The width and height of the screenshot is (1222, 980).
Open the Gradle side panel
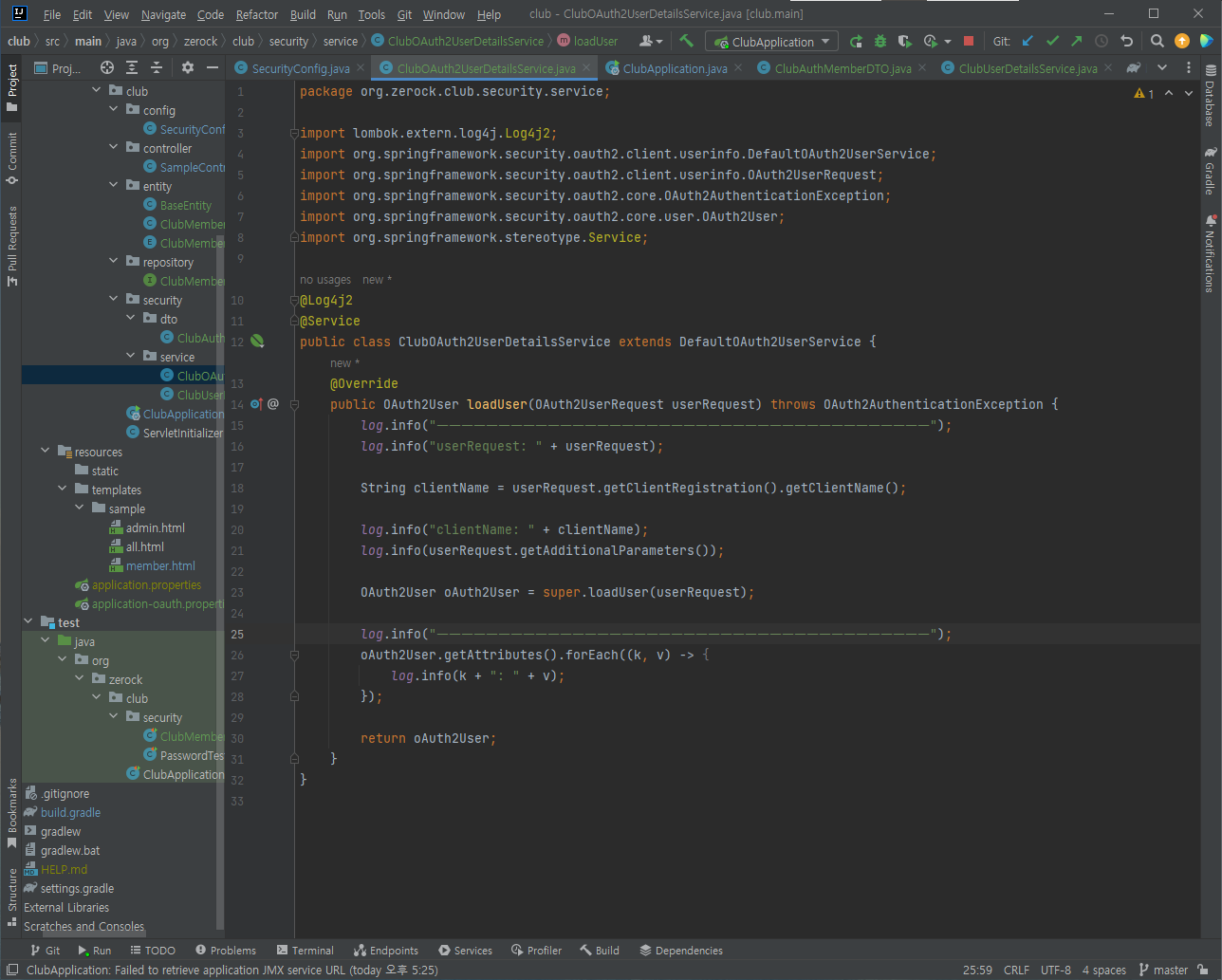[x=1210, y=171]
